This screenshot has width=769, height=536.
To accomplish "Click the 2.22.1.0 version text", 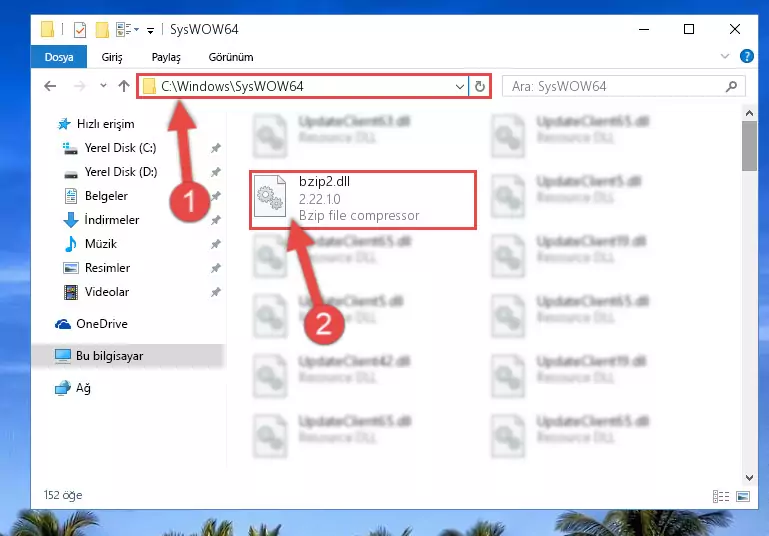I will point(319,199).
